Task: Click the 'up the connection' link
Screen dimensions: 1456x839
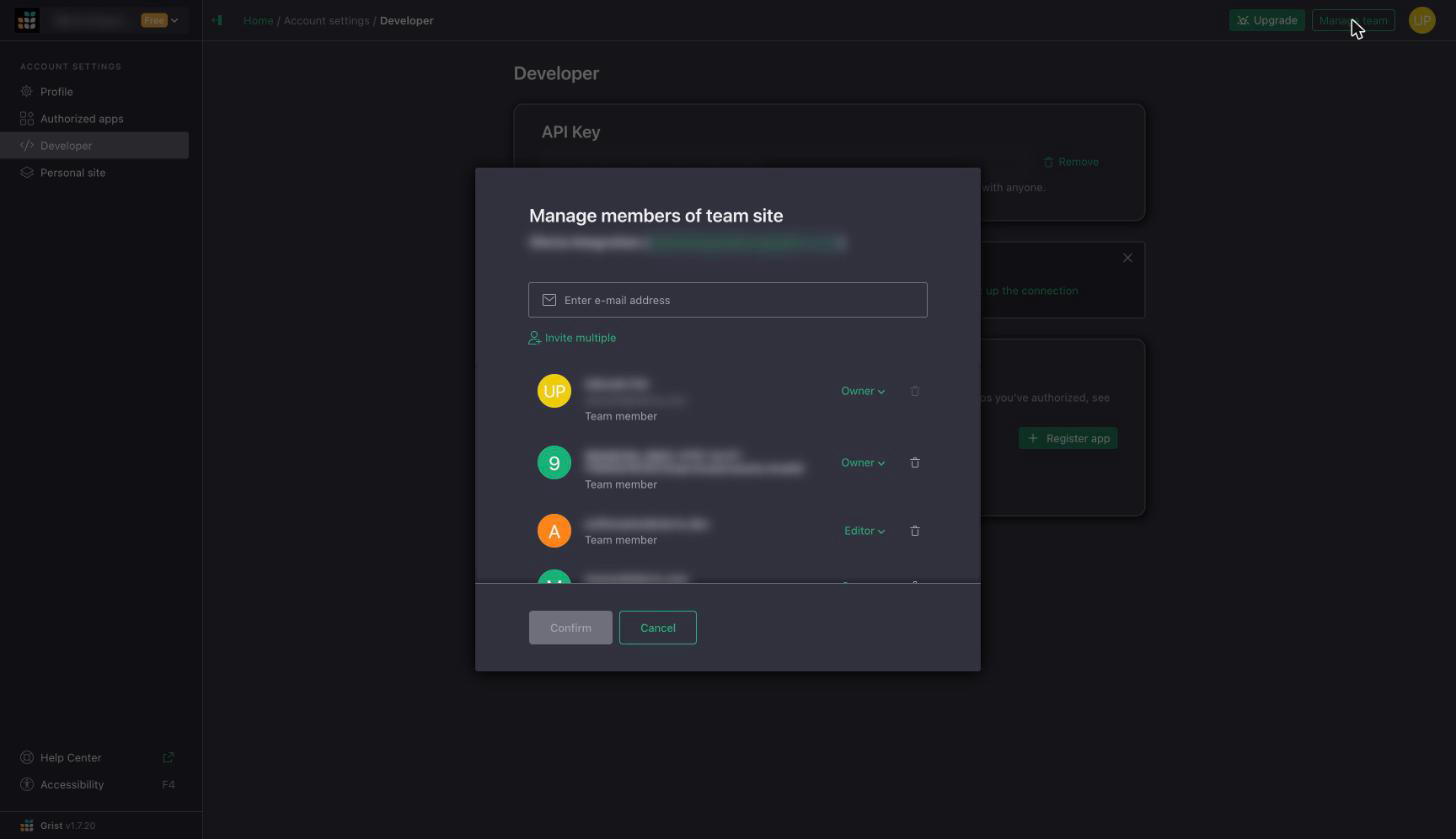Action: (1032, 291)
